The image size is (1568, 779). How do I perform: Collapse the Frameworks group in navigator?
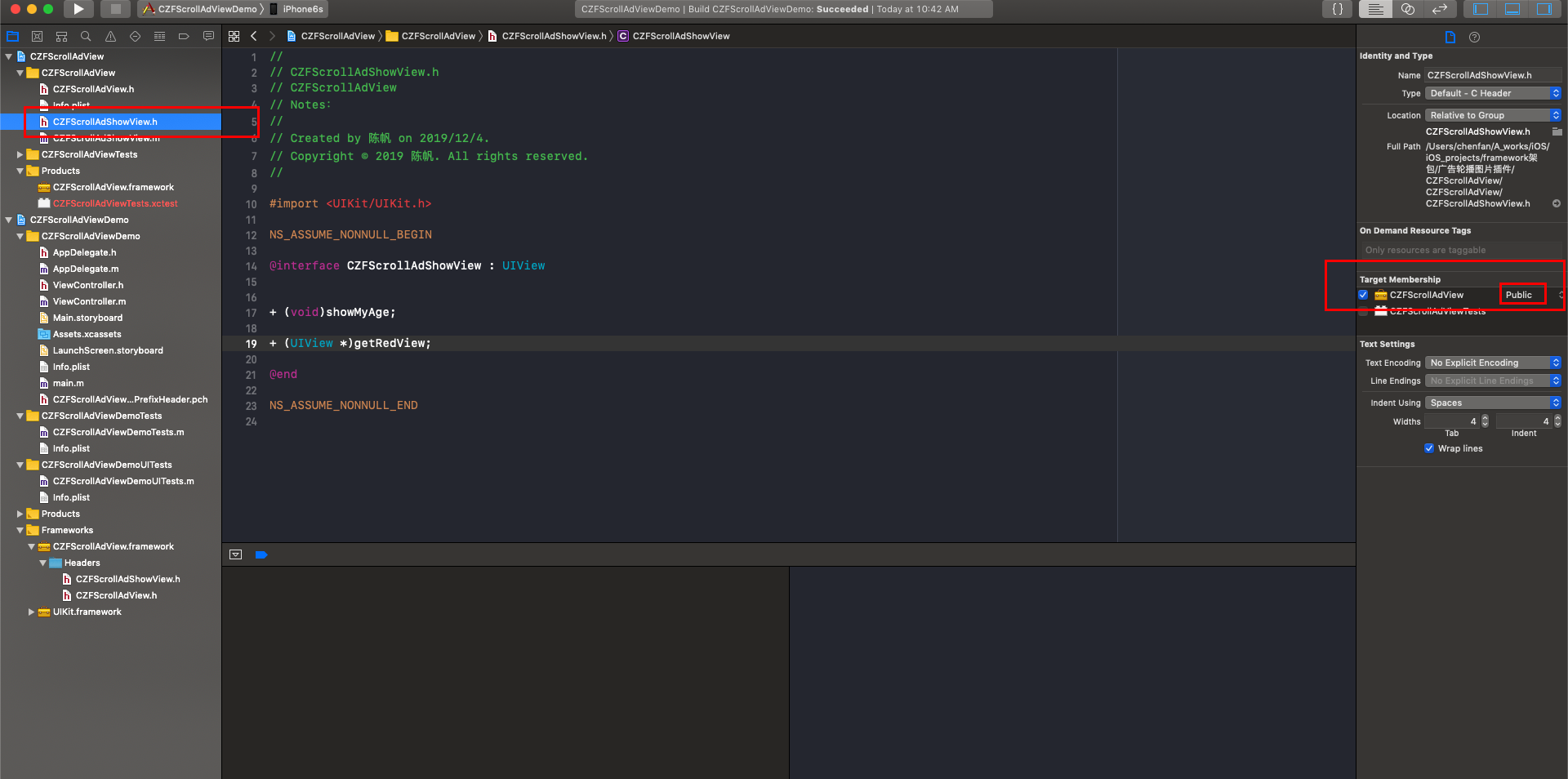pyautogui.click(x=19, y=530)
